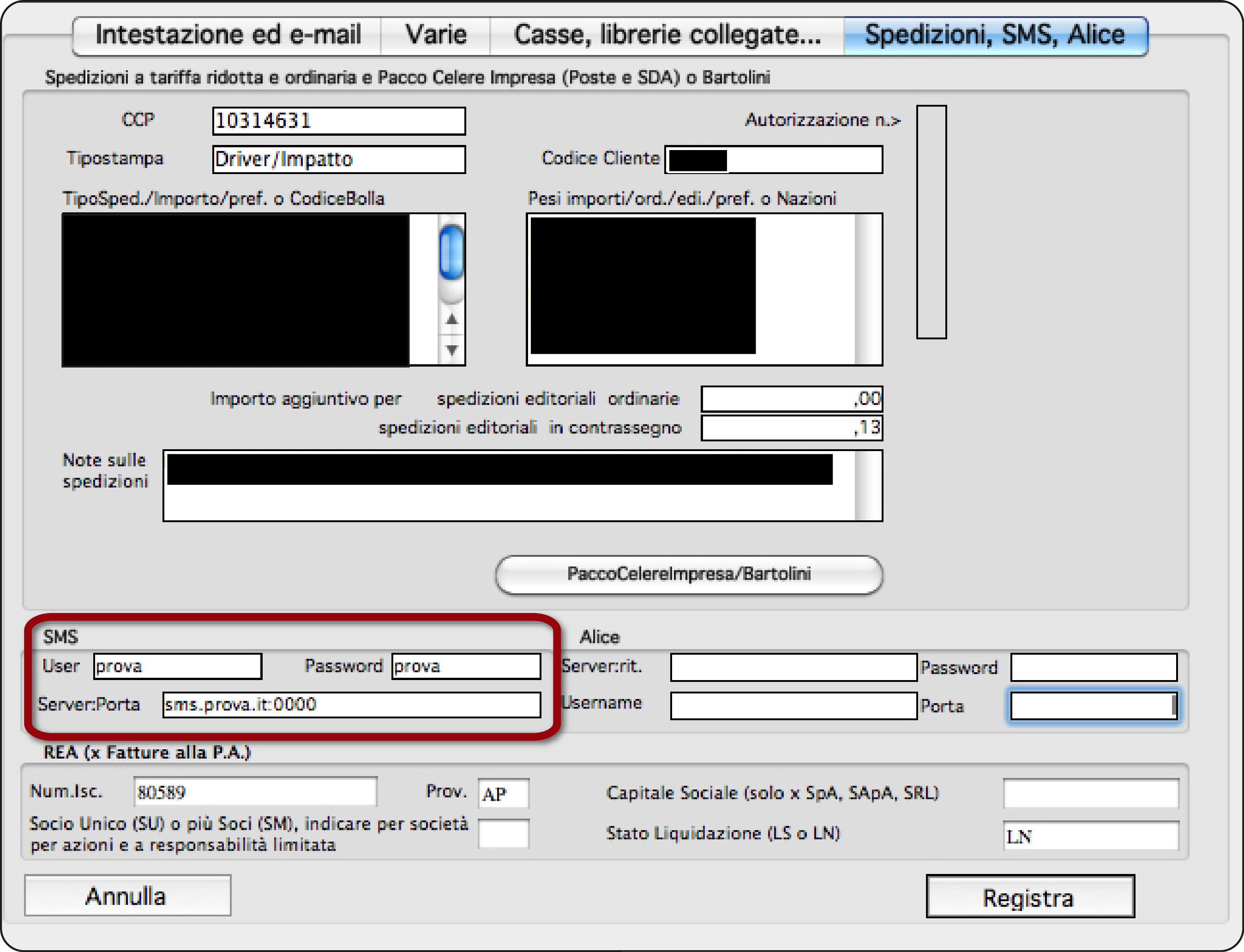The height and width of the screenshot is (952, 1244).
Task: Click the Stato Liquidazione field
Action: (x=1091, y=835)
